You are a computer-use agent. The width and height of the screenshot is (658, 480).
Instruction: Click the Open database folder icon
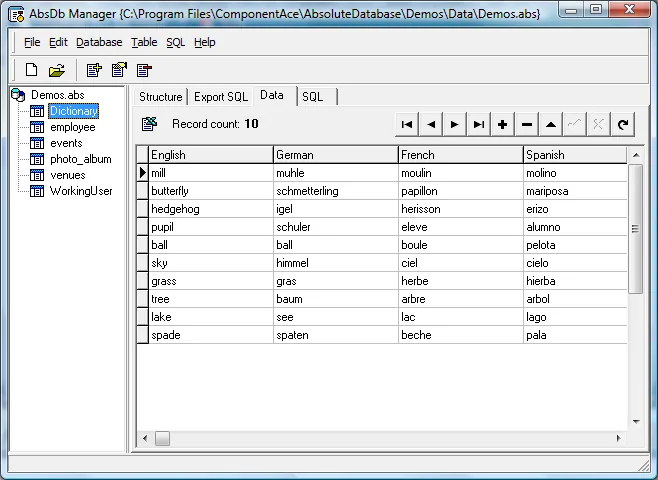(57, 70)
